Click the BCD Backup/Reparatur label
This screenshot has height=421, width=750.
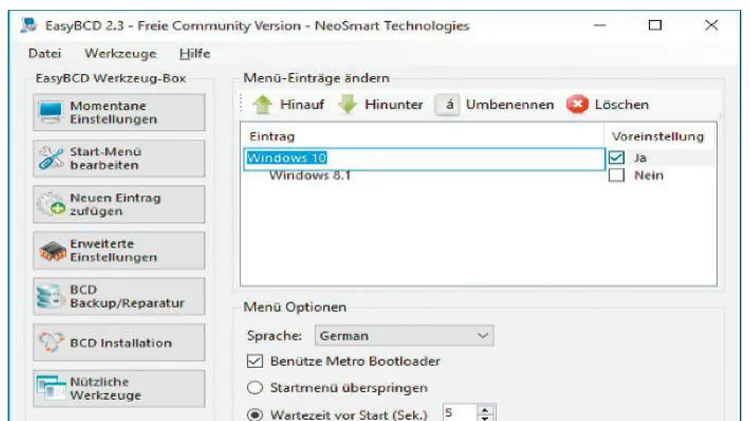coord(127,296)
